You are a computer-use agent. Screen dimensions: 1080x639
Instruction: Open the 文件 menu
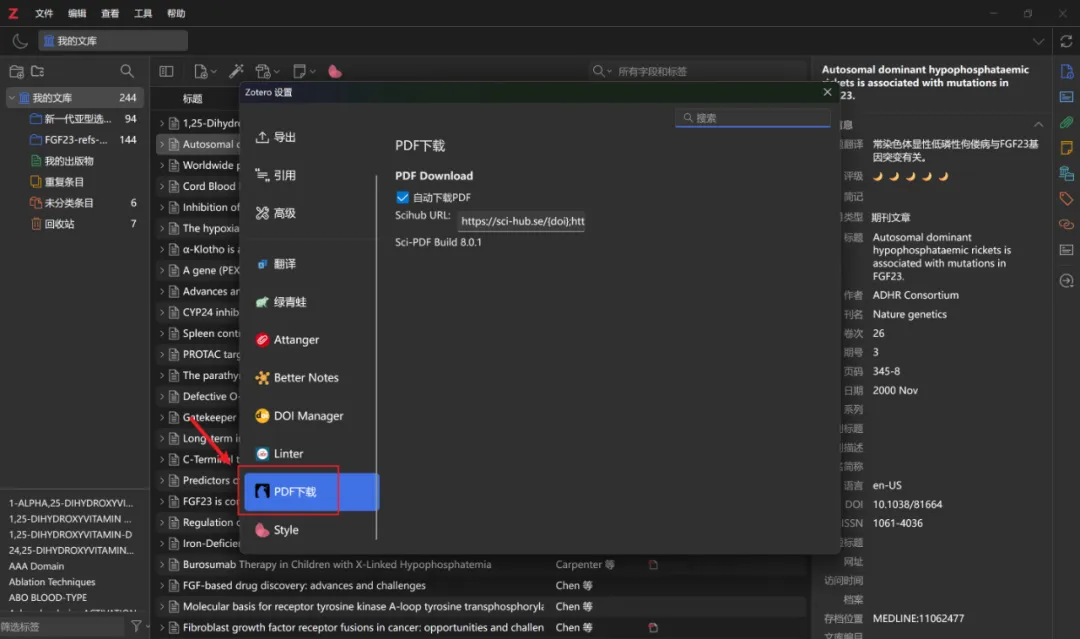pyautogui.click(x=44, y=13)
